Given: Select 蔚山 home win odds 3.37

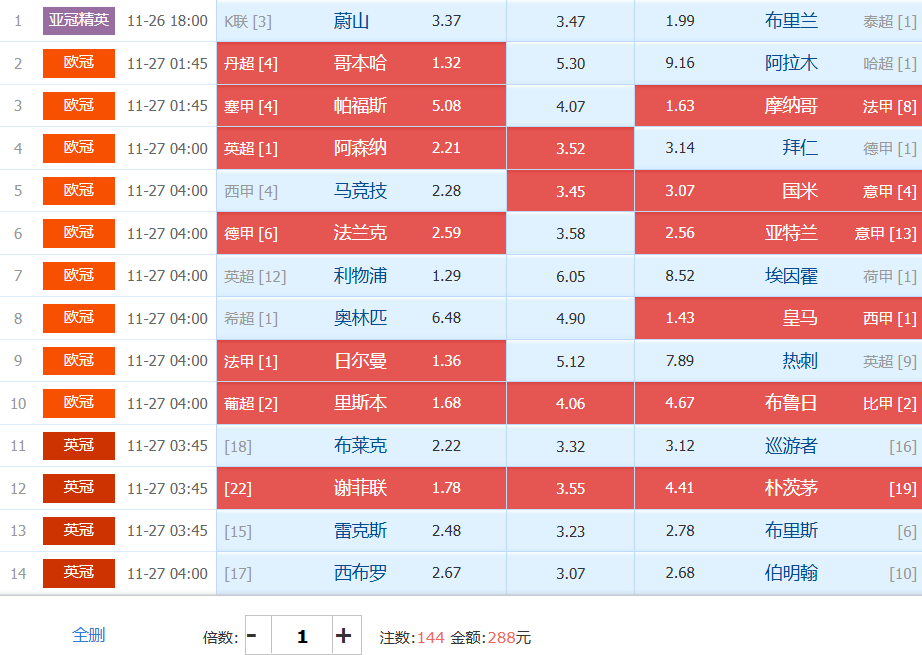Looking at the screenshot, I should click(361, 21).
